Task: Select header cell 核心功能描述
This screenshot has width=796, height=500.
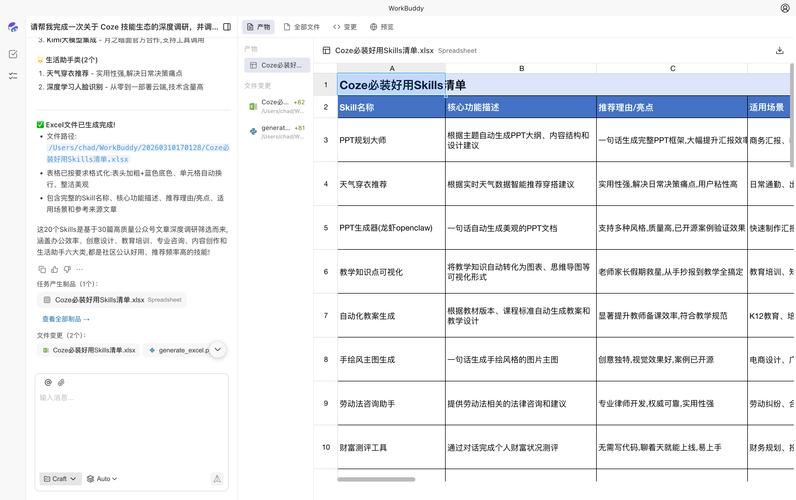Action: click(521, 107)
